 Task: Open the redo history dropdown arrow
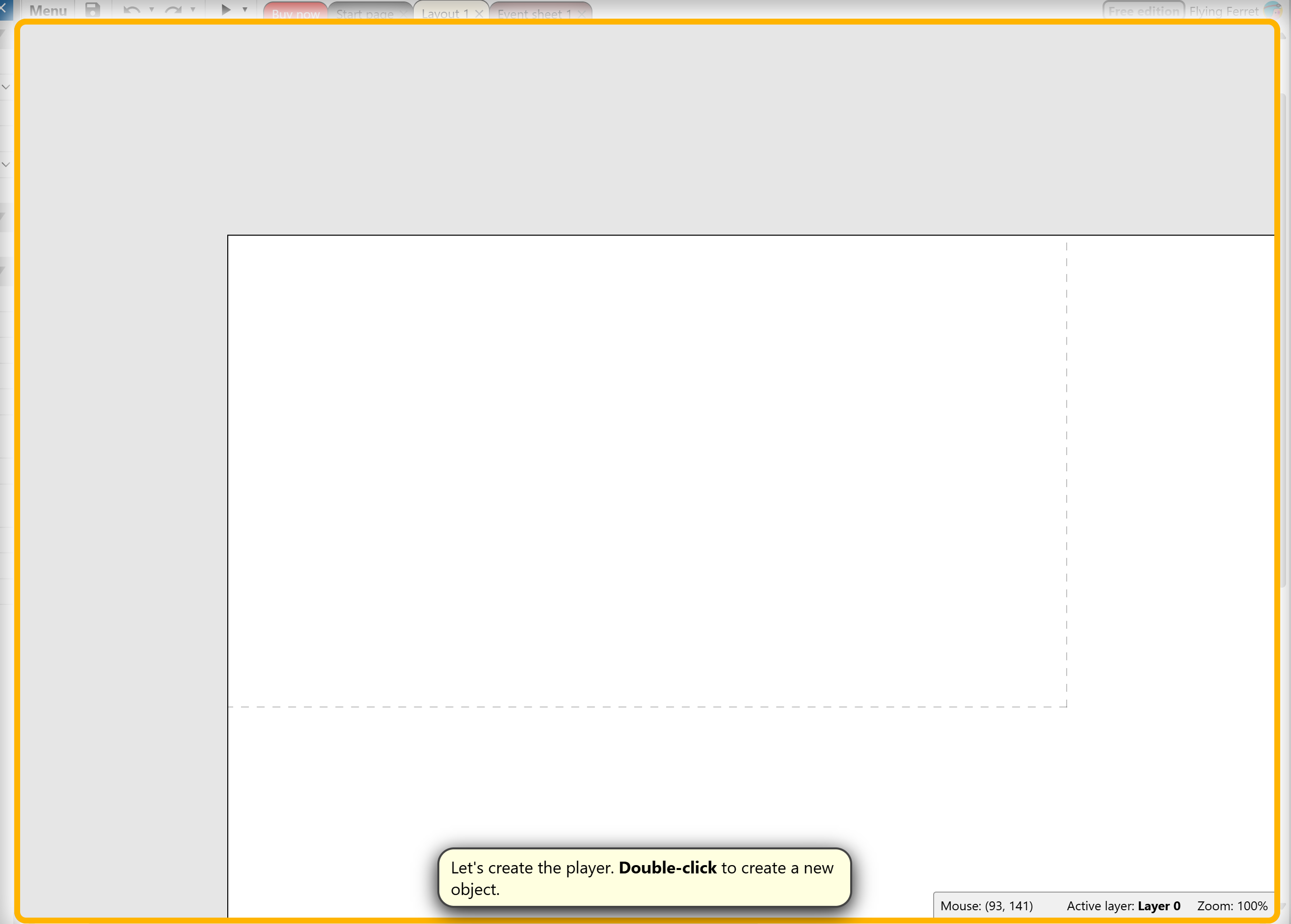(x=193, y=10)
